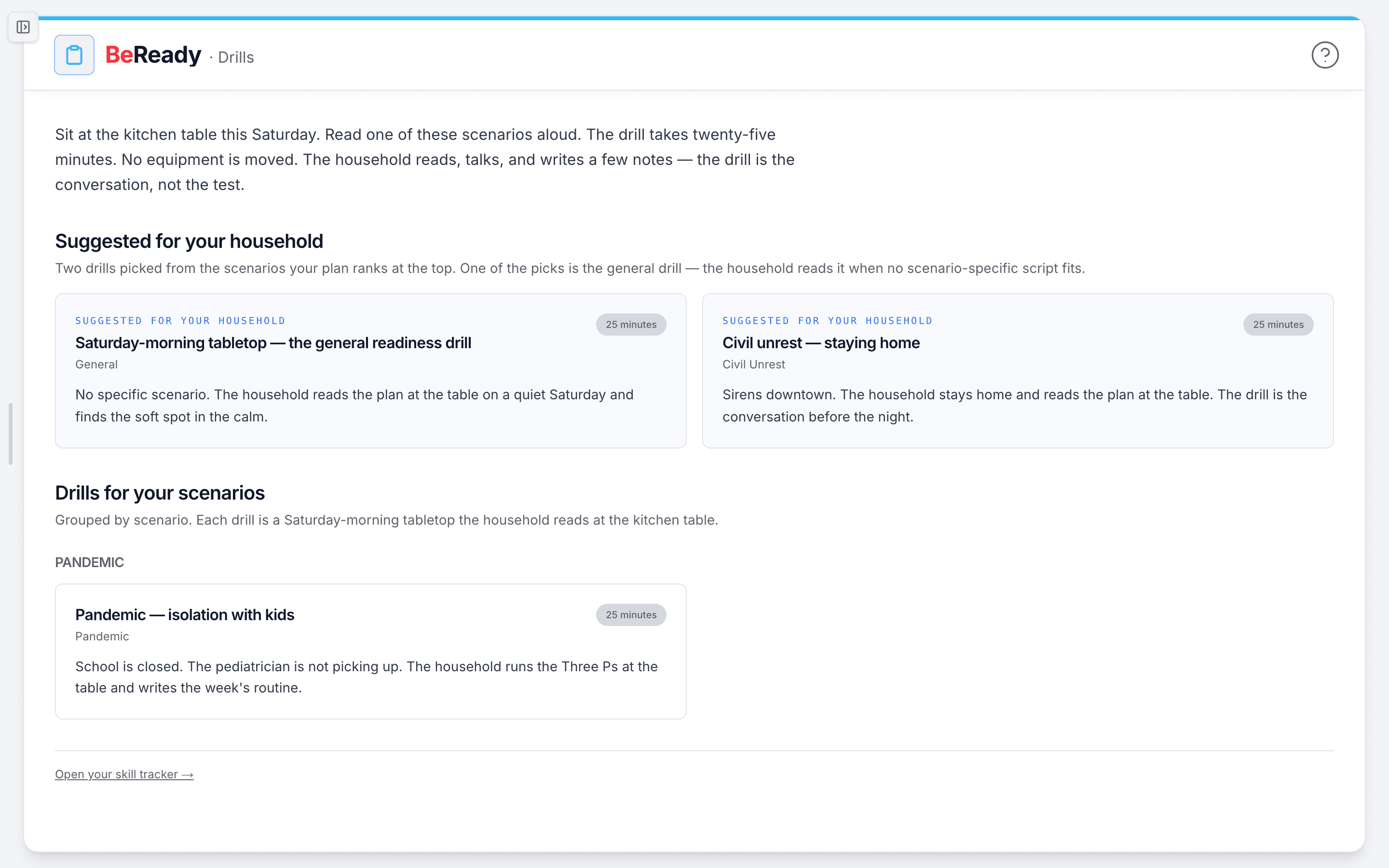Click the Suggested for your household heading

click(x=189, y=241)
